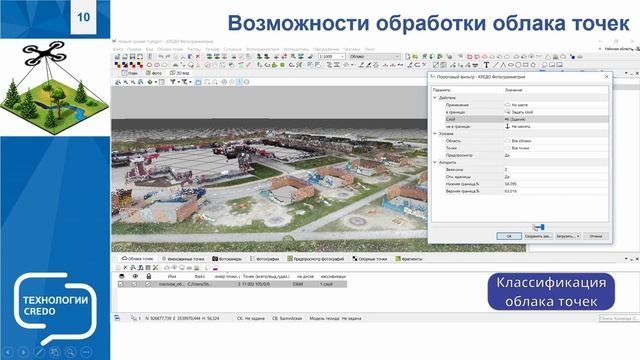640x360 pixels.
Task: Click slideshow next slide arrow button
Action: coord(24,351)
